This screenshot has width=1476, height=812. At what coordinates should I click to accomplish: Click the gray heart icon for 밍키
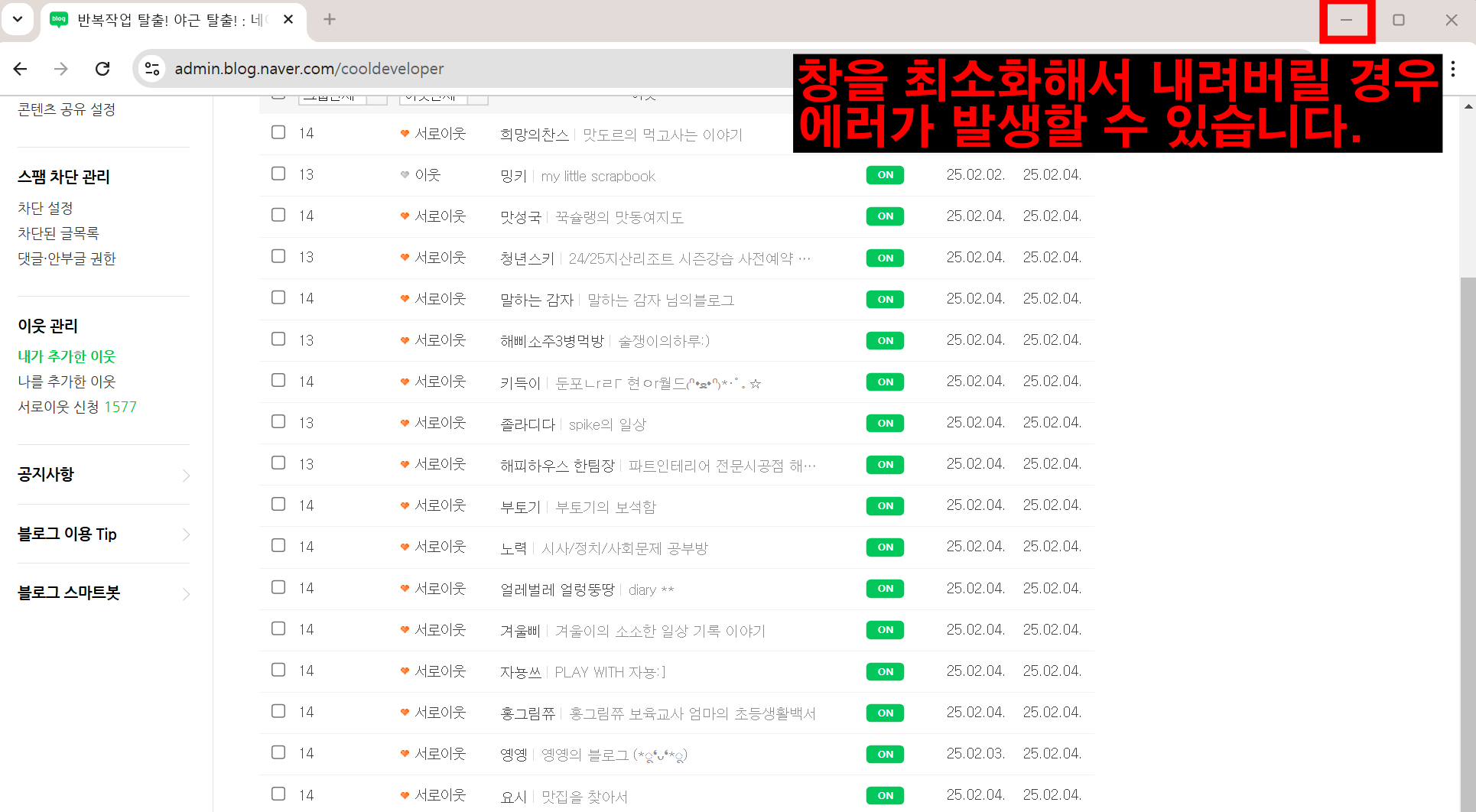[405, 175]
